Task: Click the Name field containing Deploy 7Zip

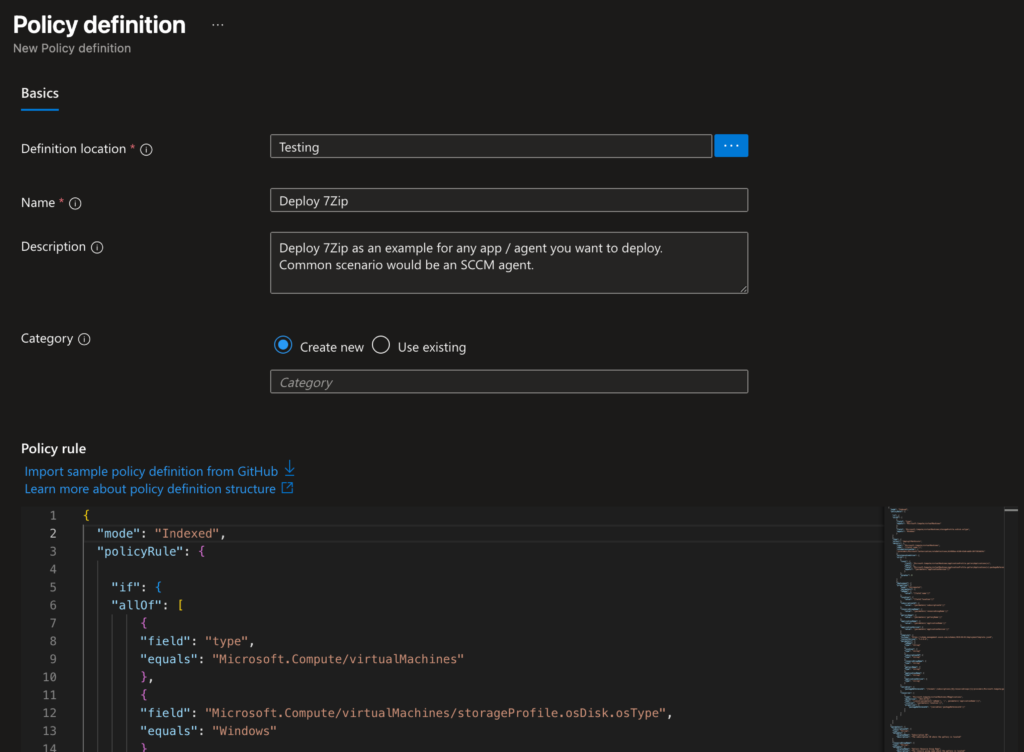Action: (x=508, y=200)
